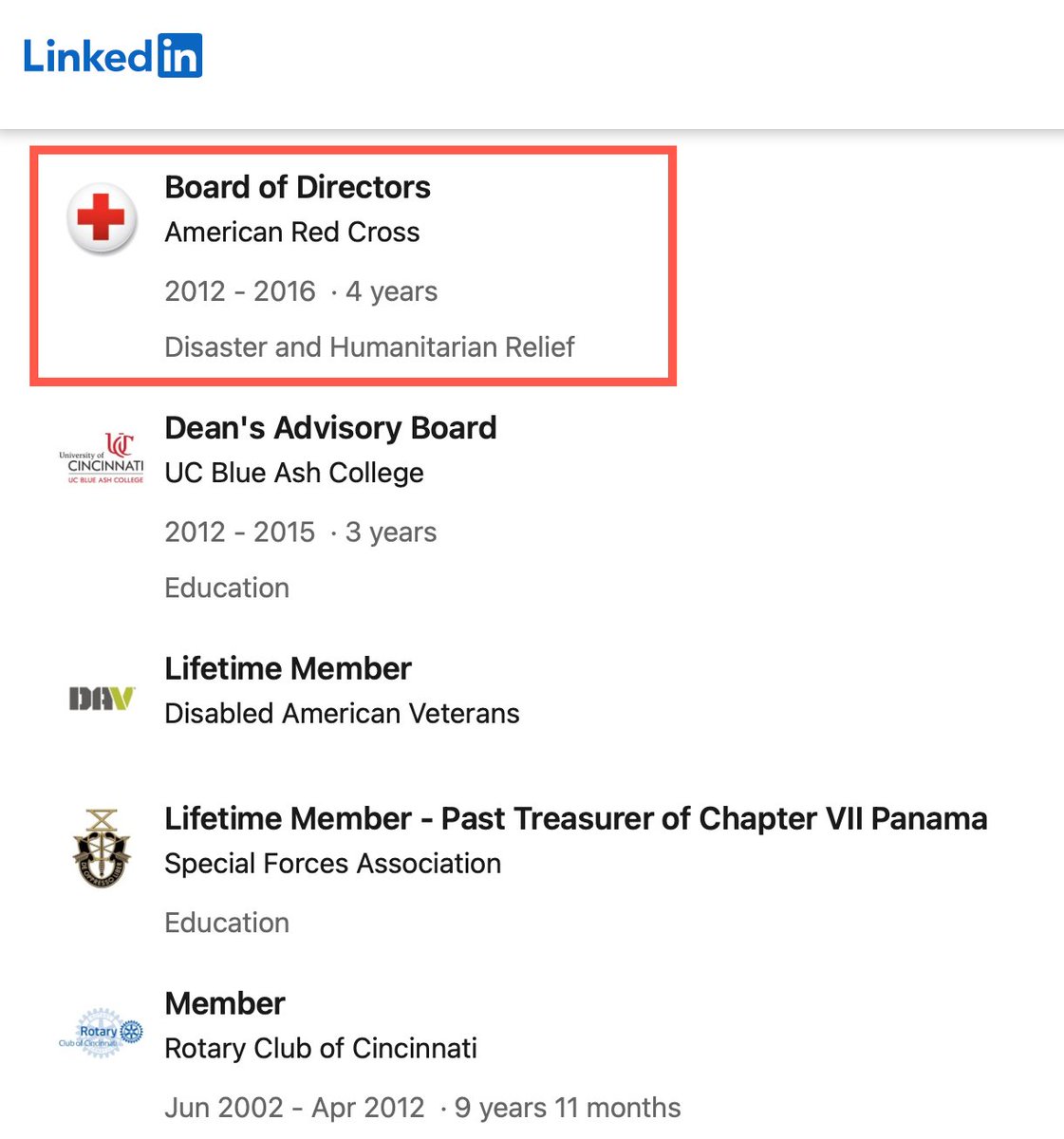Viewport: 1064px width, 1139px height.
Task: Select the Lifetime Member DAV title
Action: (x=288, y=669)
